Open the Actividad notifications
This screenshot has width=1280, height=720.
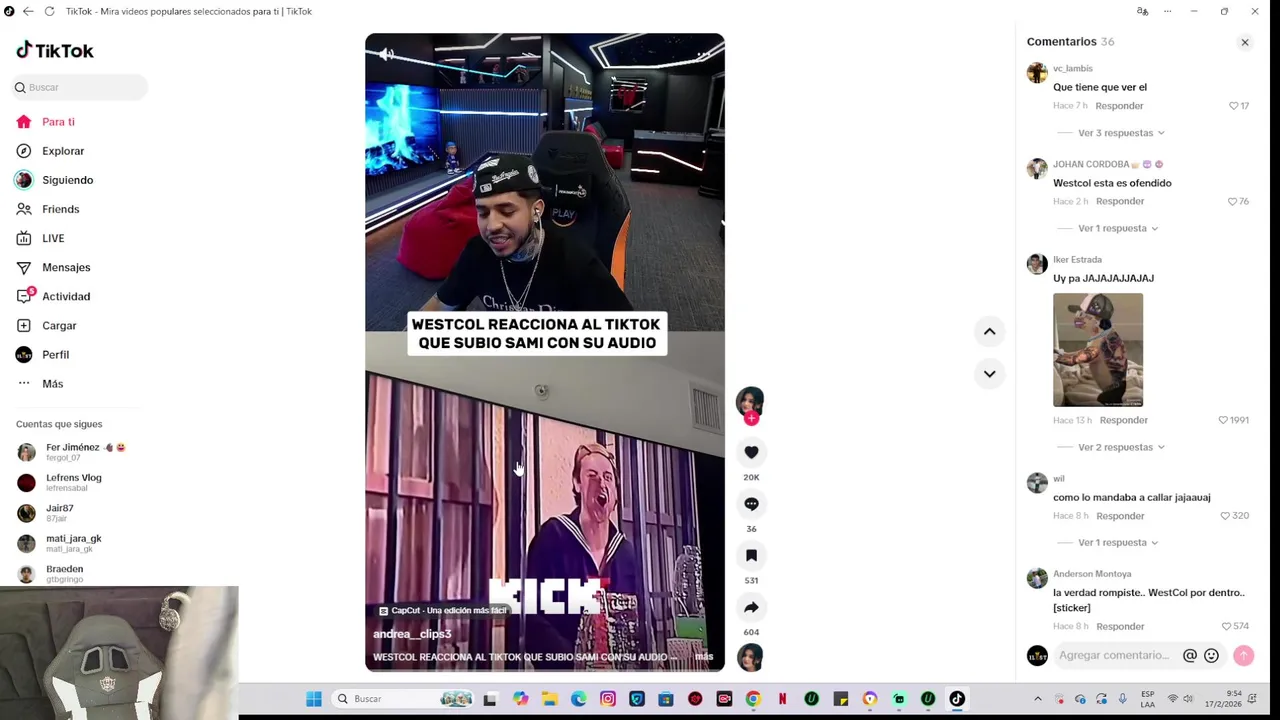(x=66, y=296)
